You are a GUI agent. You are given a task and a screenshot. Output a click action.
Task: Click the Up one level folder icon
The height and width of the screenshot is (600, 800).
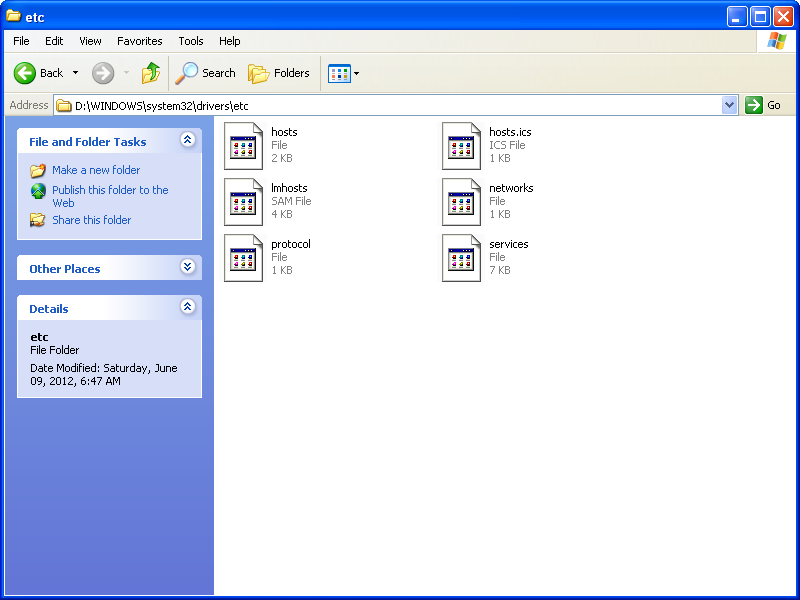[x=151, y=73]
